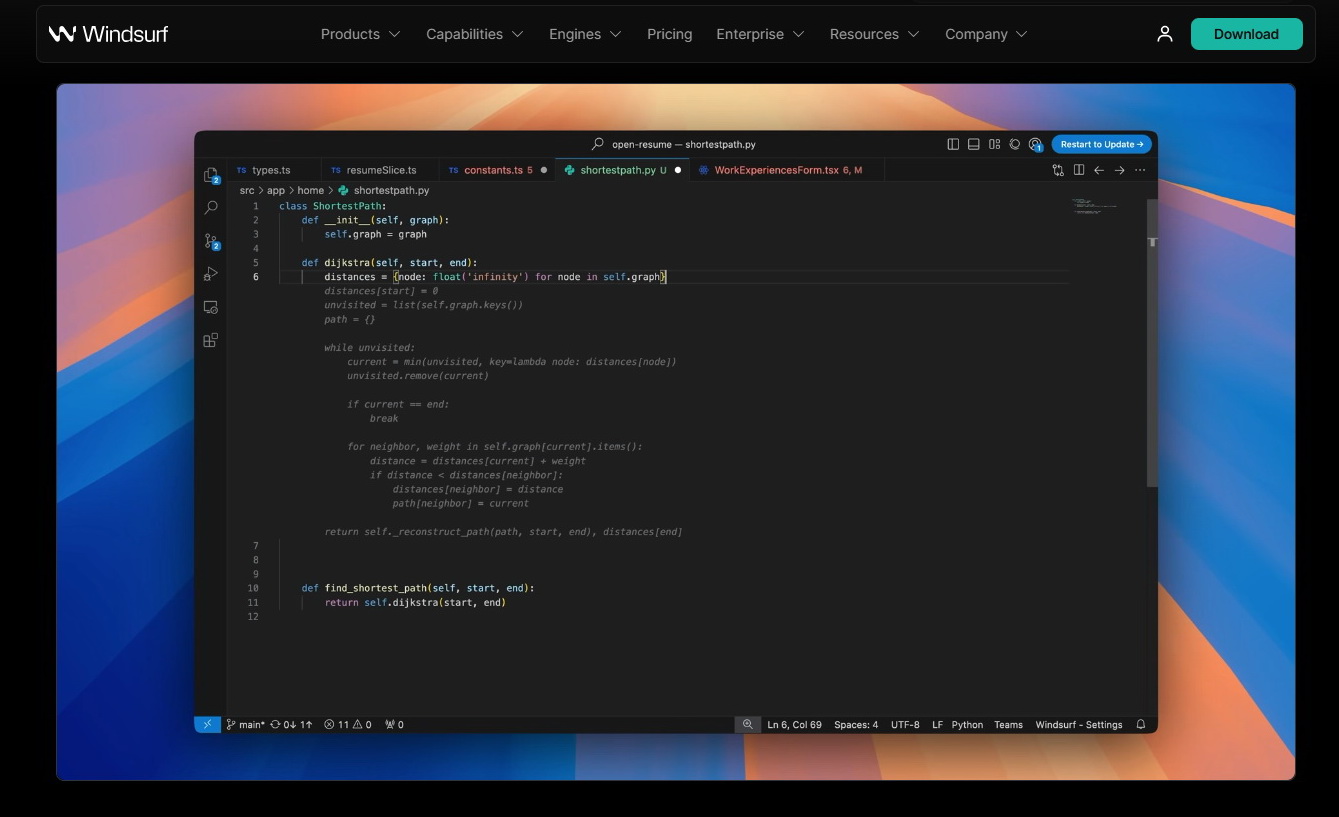Click the sync changes status item
The width and height of the screenshot is (1339, 817).
[x=292, y=724]
